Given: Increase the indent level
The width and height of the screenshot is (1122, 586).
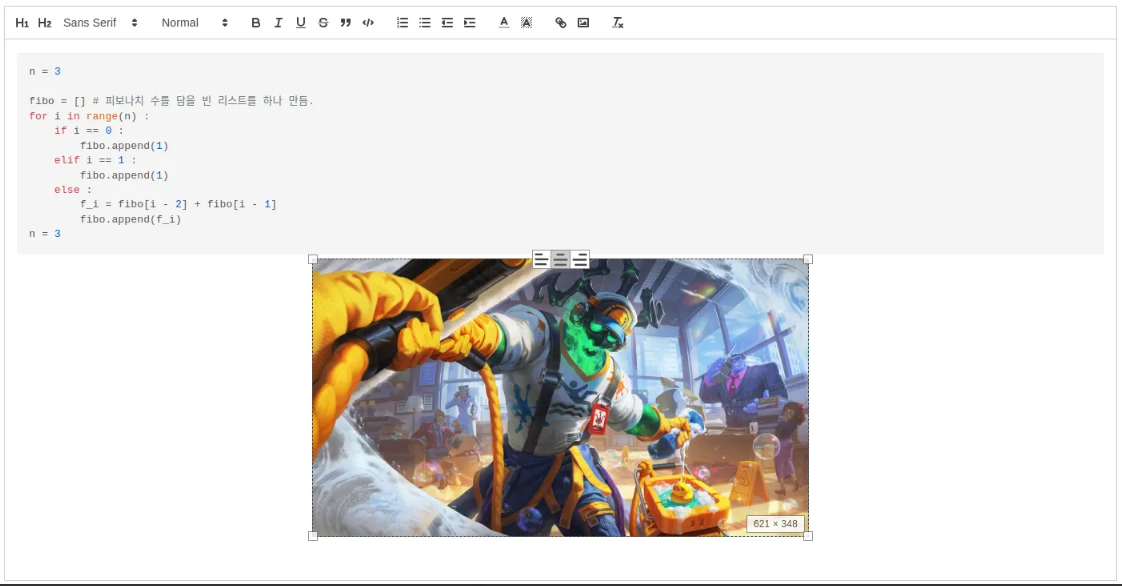Looking at the screenshot, I should point(469,23).
